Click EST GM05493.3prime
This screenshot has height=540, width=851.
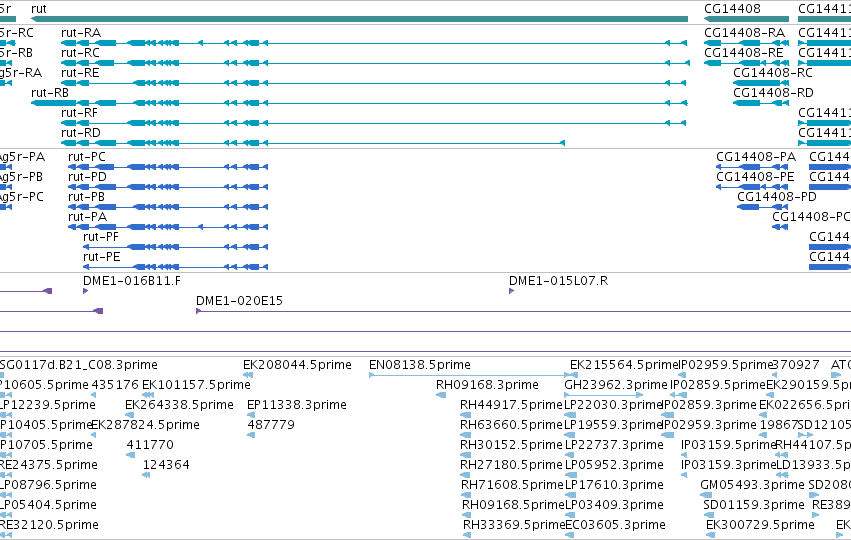pyautogui.click(x=752, y=485)
